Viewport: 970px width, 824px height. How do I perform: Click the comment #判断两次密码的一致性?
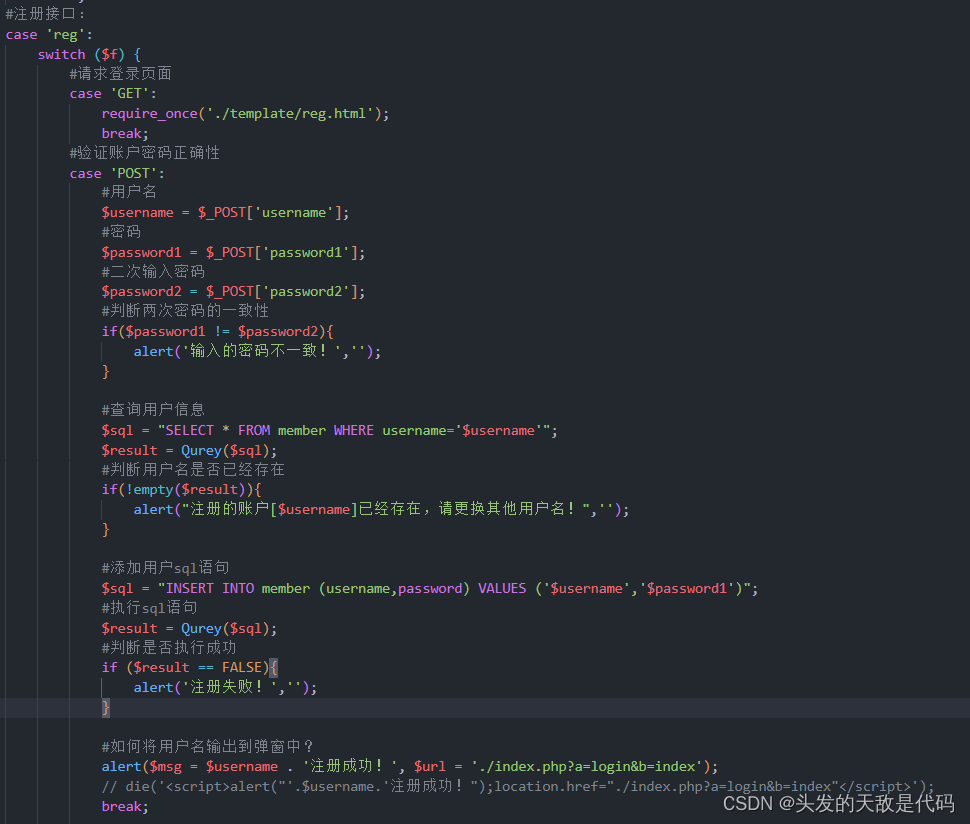coord(185,311)
